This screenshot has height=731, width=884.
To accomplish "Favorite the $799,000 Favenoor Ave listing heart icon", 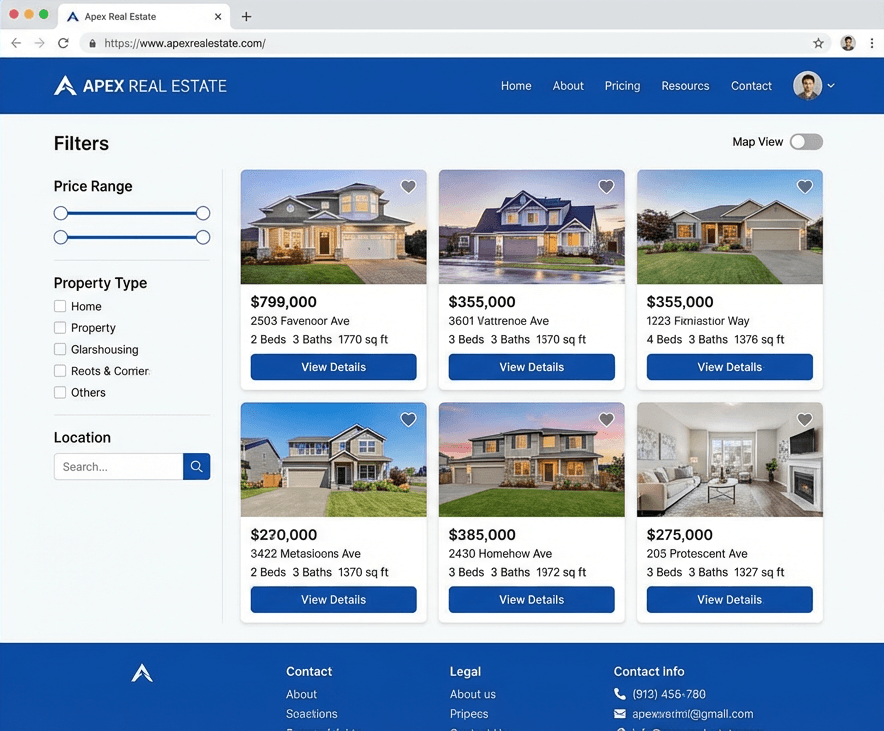I will point(408,187).
